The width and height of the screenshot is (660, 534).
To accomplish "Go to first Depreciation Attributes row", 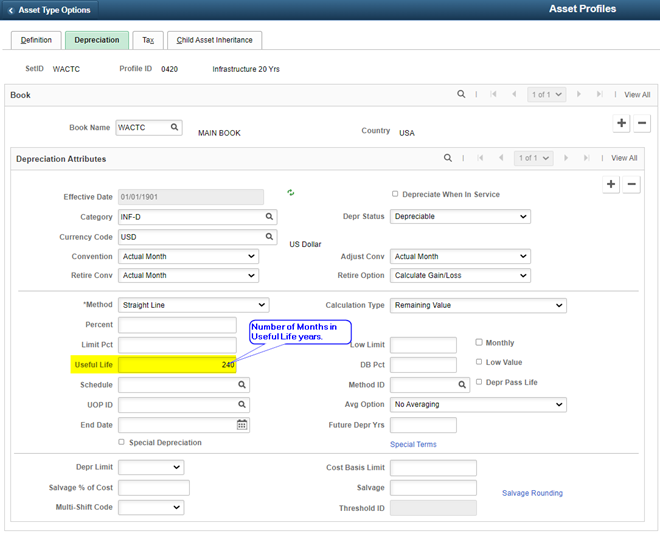I will click(x=480, y=158).
